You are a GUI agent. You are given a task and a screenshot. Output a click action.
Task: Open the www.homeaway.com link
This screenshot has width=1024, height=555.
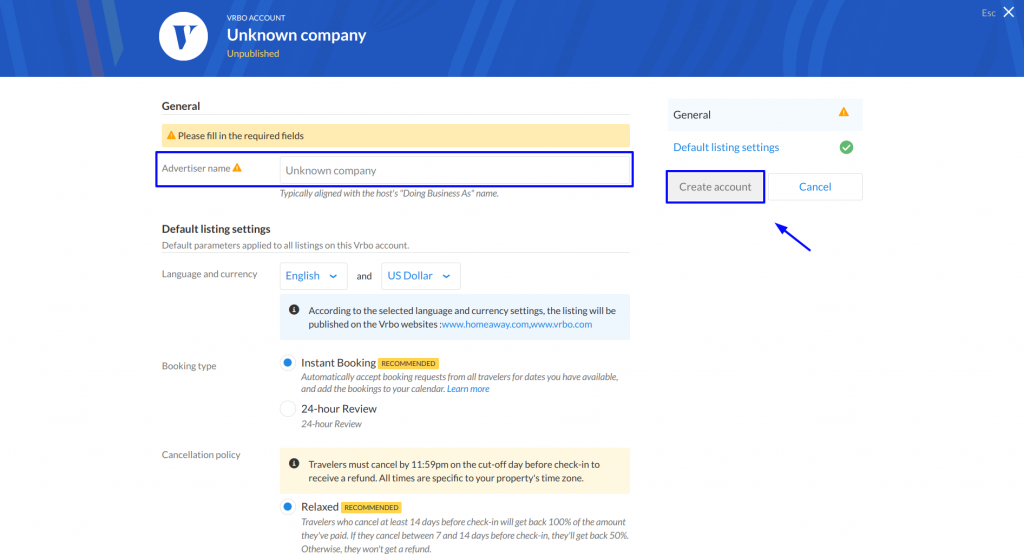(x=485, y=325)
